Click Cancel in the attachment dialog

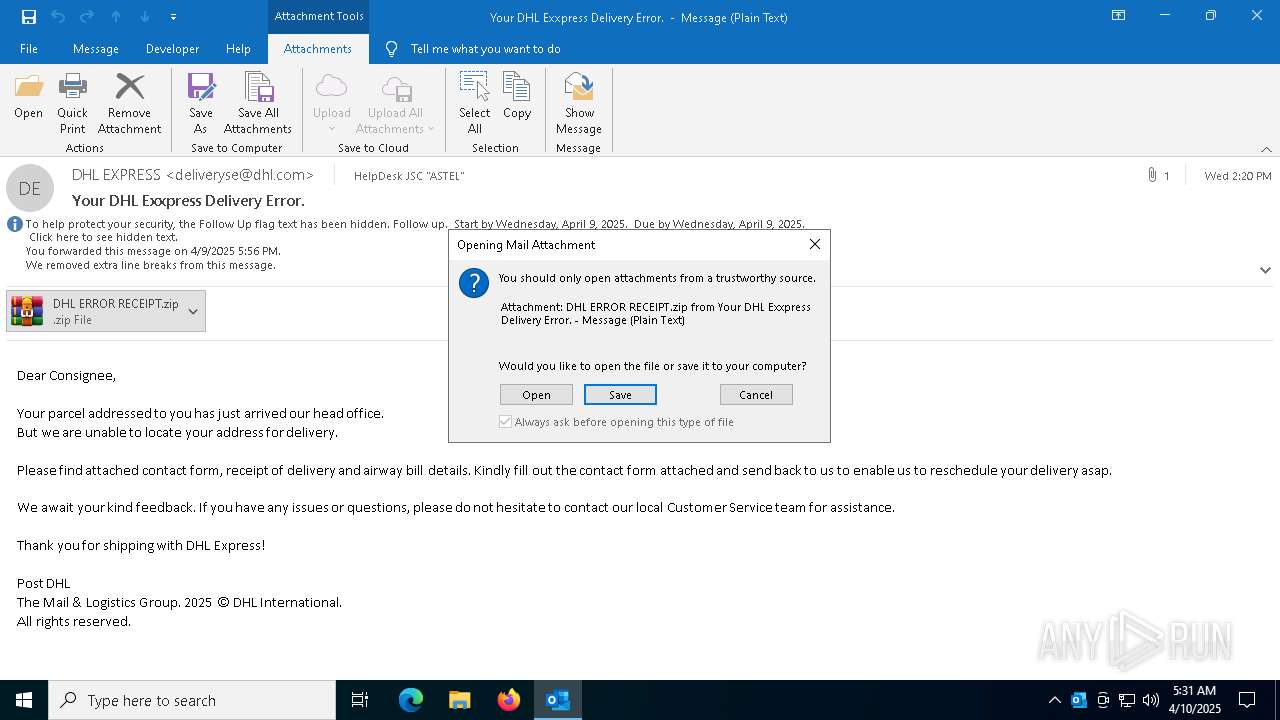pyautogui.click(x=756, y=395)
